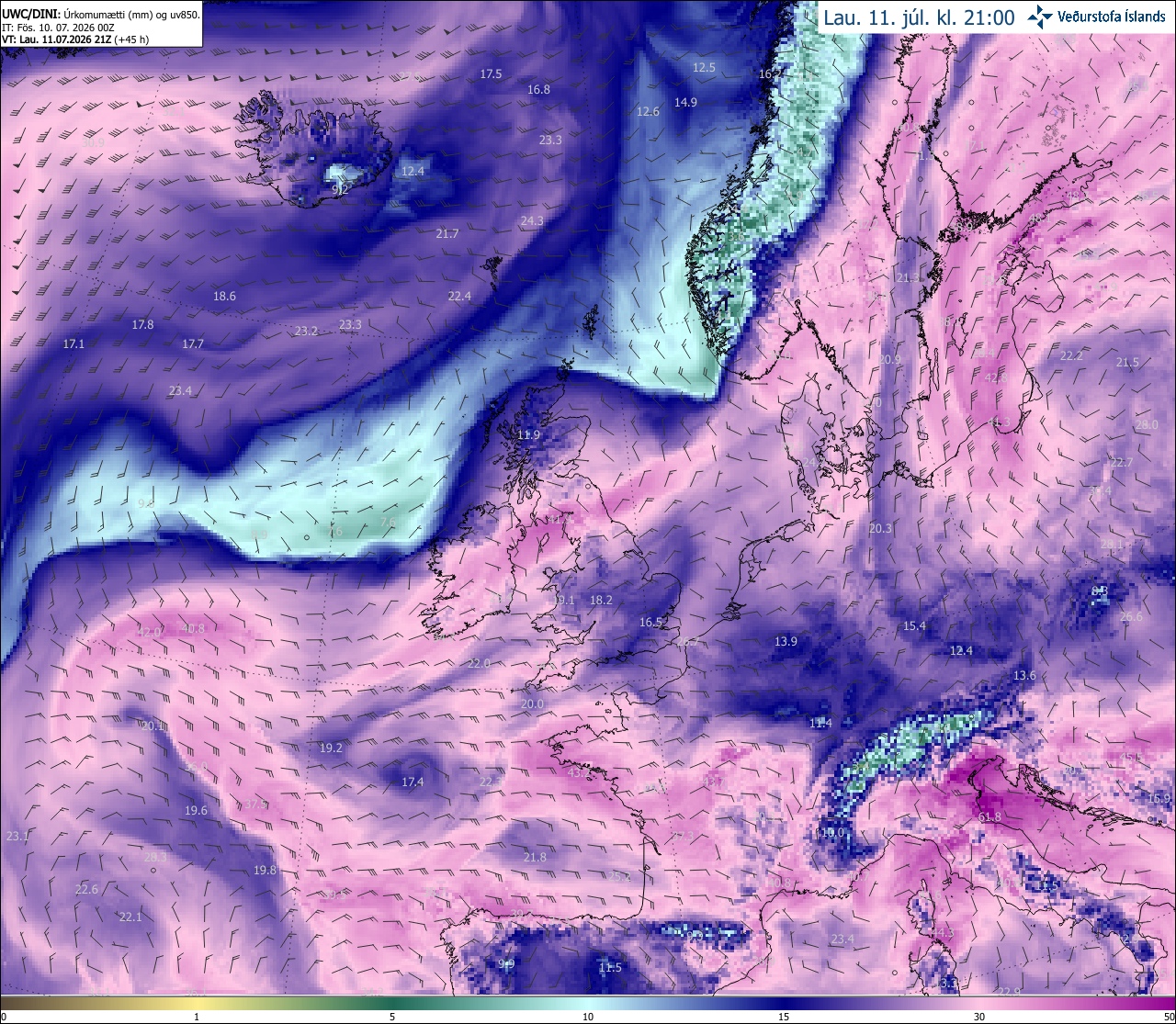This screenshot has height=1024, width=1176.
Task: Click the 5 tick on the color scale
Action: pyautogui.click(x=392, y=1016)
